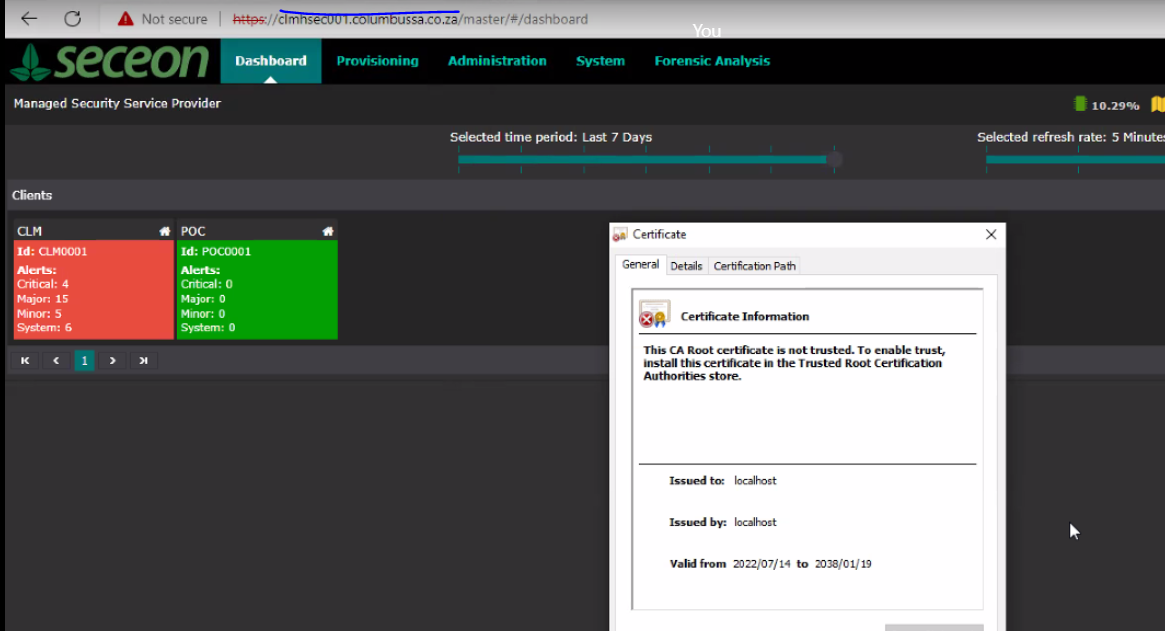Select page 1 in pagination
1165x631 pixels.
pos(85,360)
